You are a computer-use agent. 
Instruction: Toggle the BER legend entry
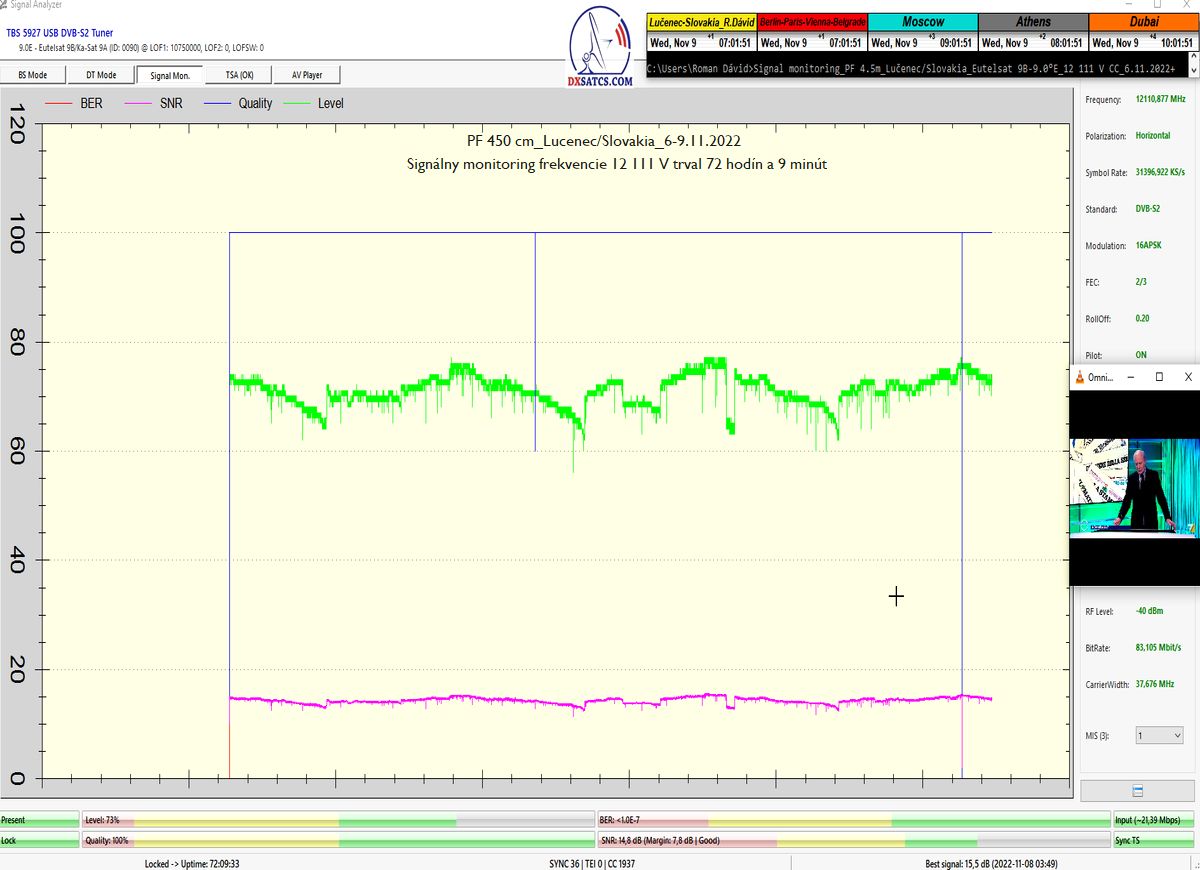[x=76, y=103]
